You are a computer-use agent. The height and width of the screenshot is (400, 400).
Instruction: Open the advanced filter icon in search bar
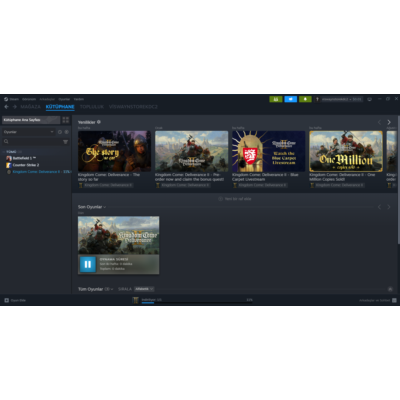click(x=65, y=142)
